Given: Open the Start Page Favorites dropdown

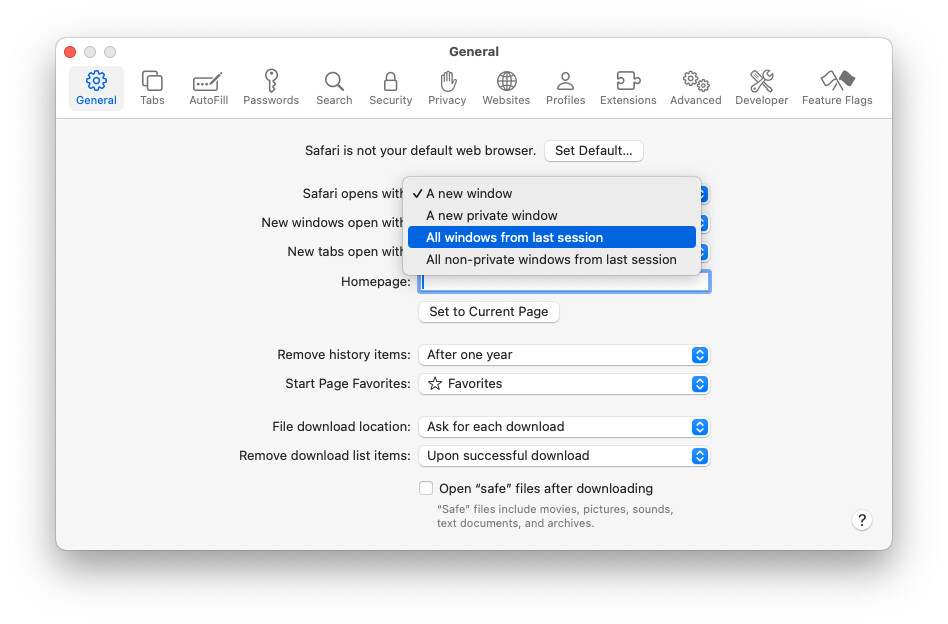Looking at the screenshot, I should 564,384.
